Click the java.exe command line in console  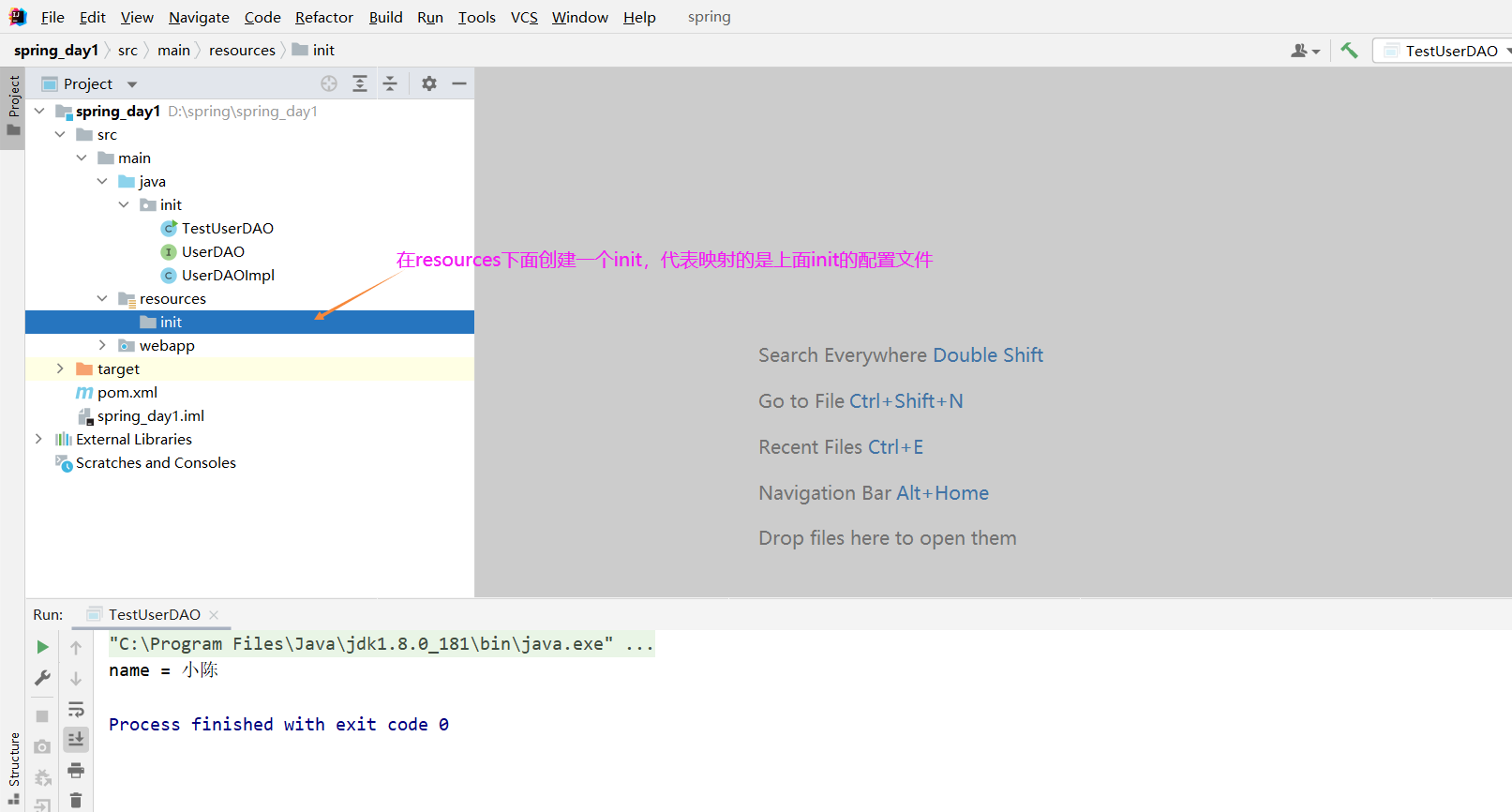pos(382,643)
